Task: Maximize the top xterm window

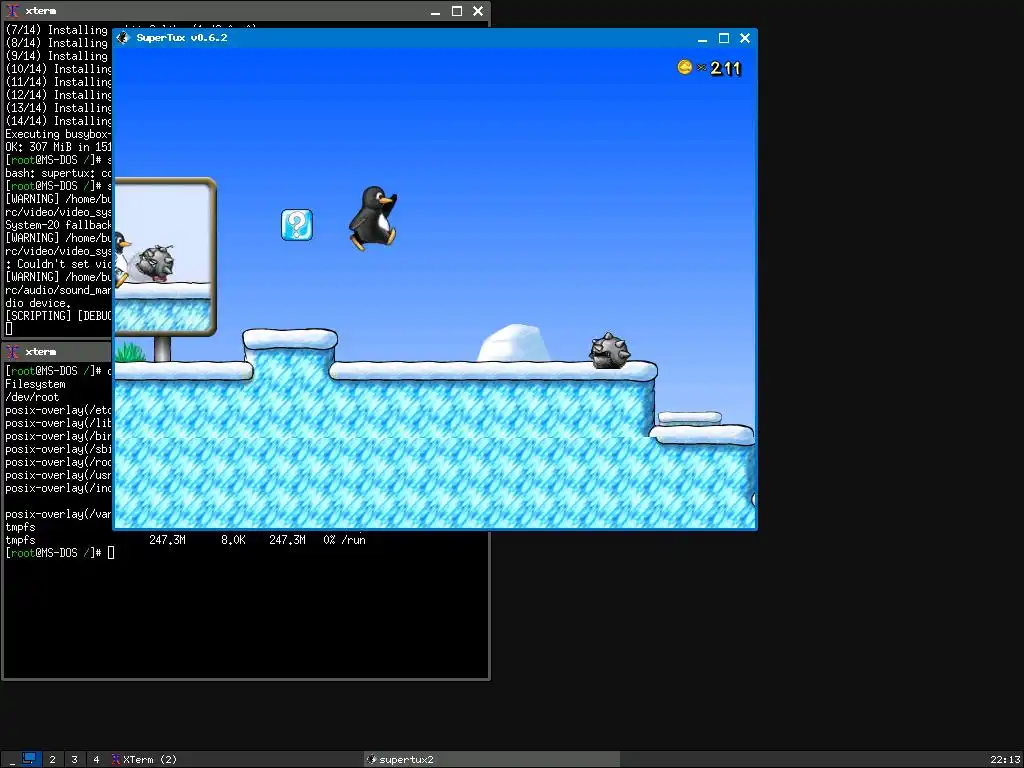Action: pyautogui.click(x=457, y=11)
